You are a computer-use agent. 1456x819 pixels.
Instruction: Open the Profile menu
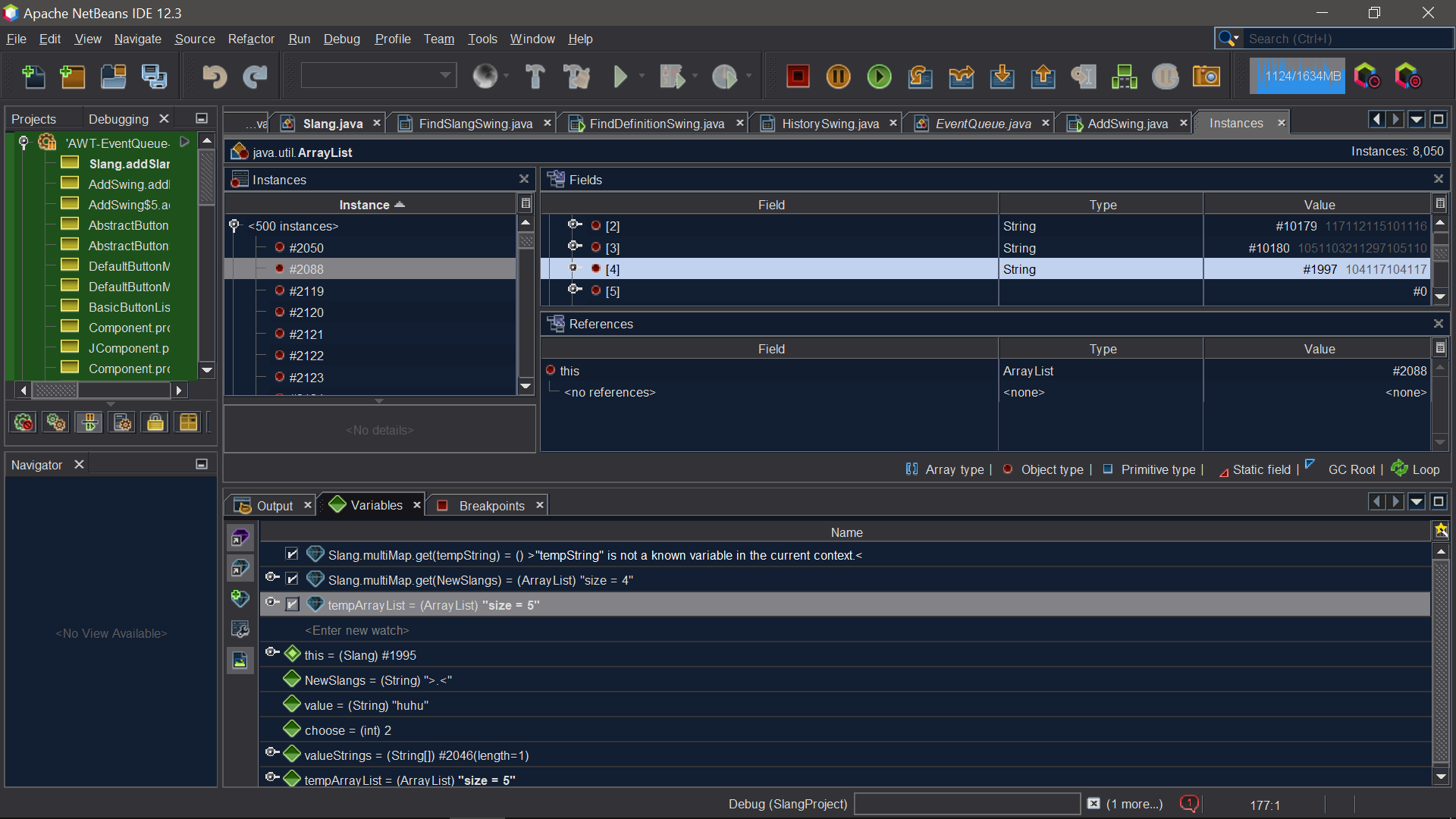(x=393, y=39)
